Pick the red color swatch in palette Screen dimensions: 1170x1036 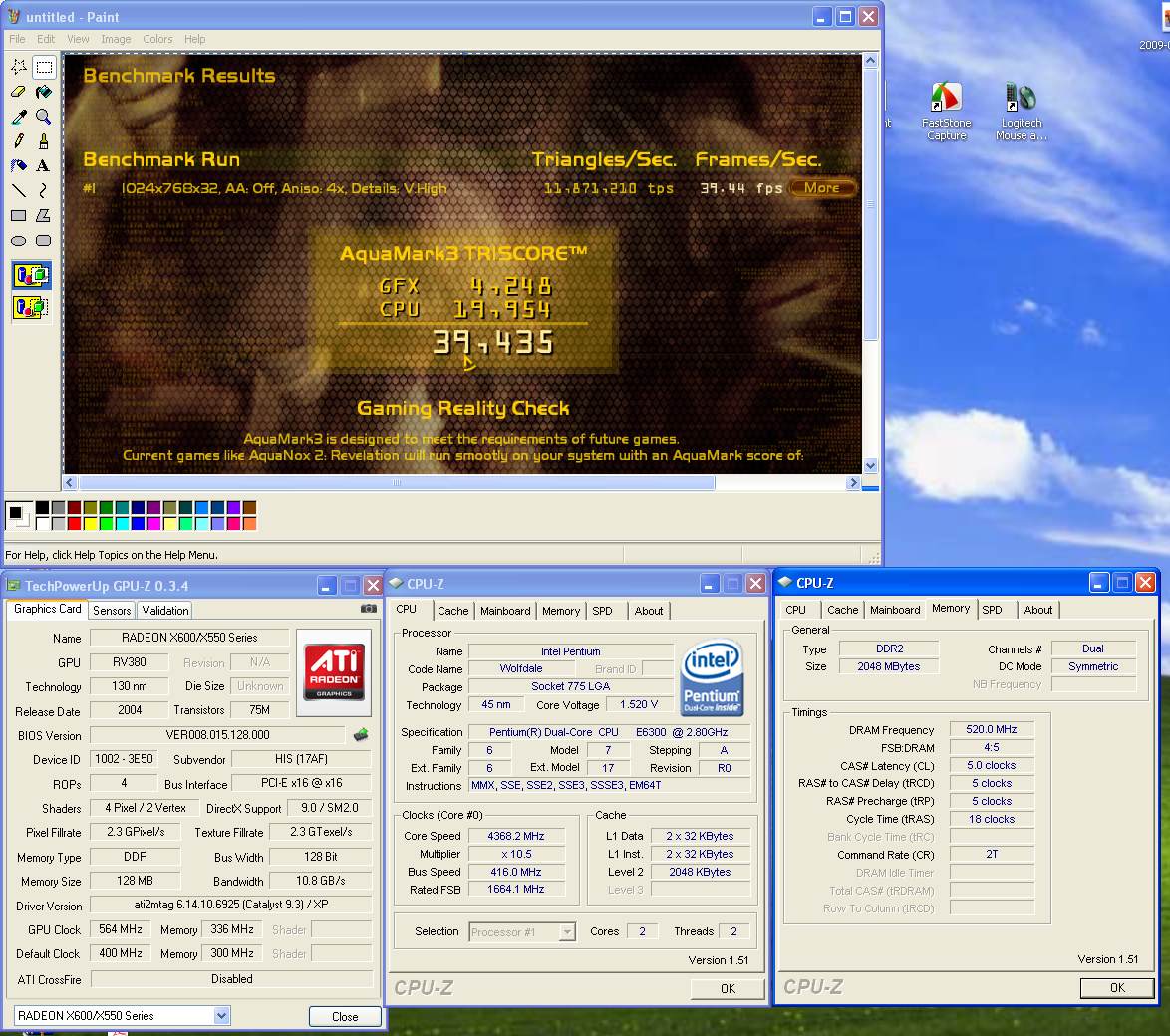74,523
